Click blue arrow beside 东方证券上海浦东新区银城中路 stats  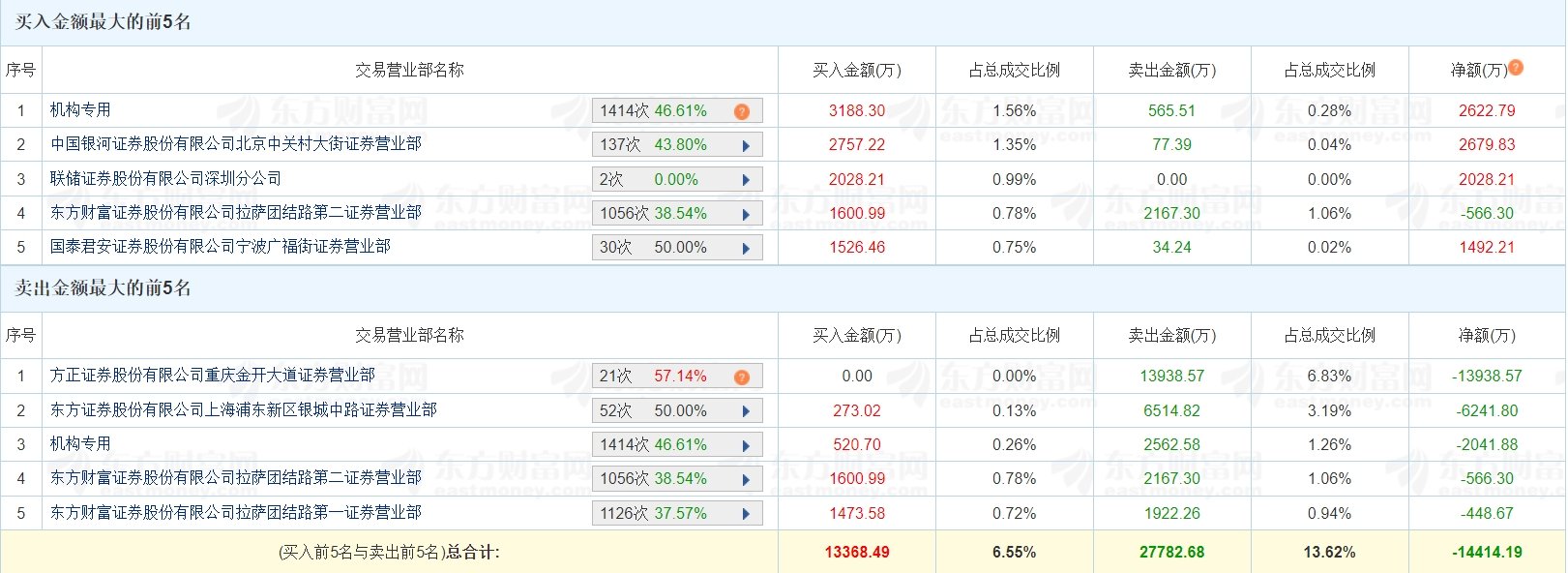pyautogui.click(x=746, y=411)
